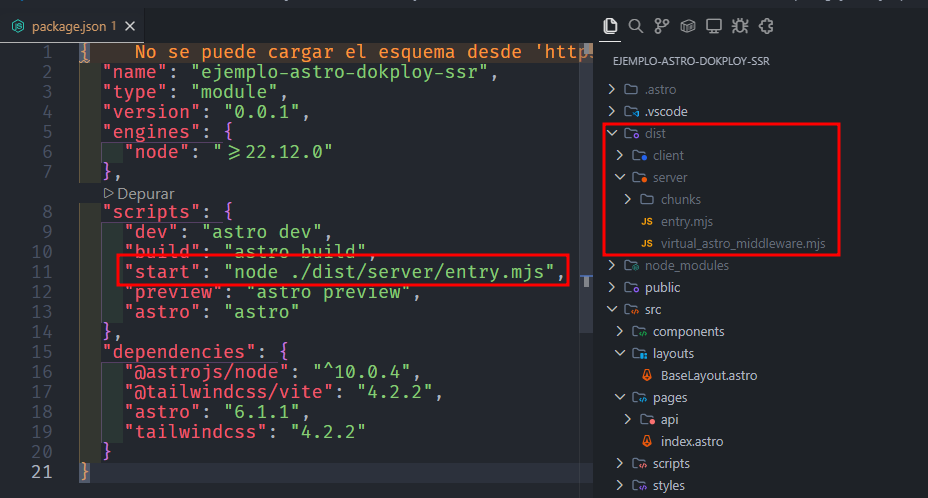Select the package.json editor tab

[x=72, y=26]
